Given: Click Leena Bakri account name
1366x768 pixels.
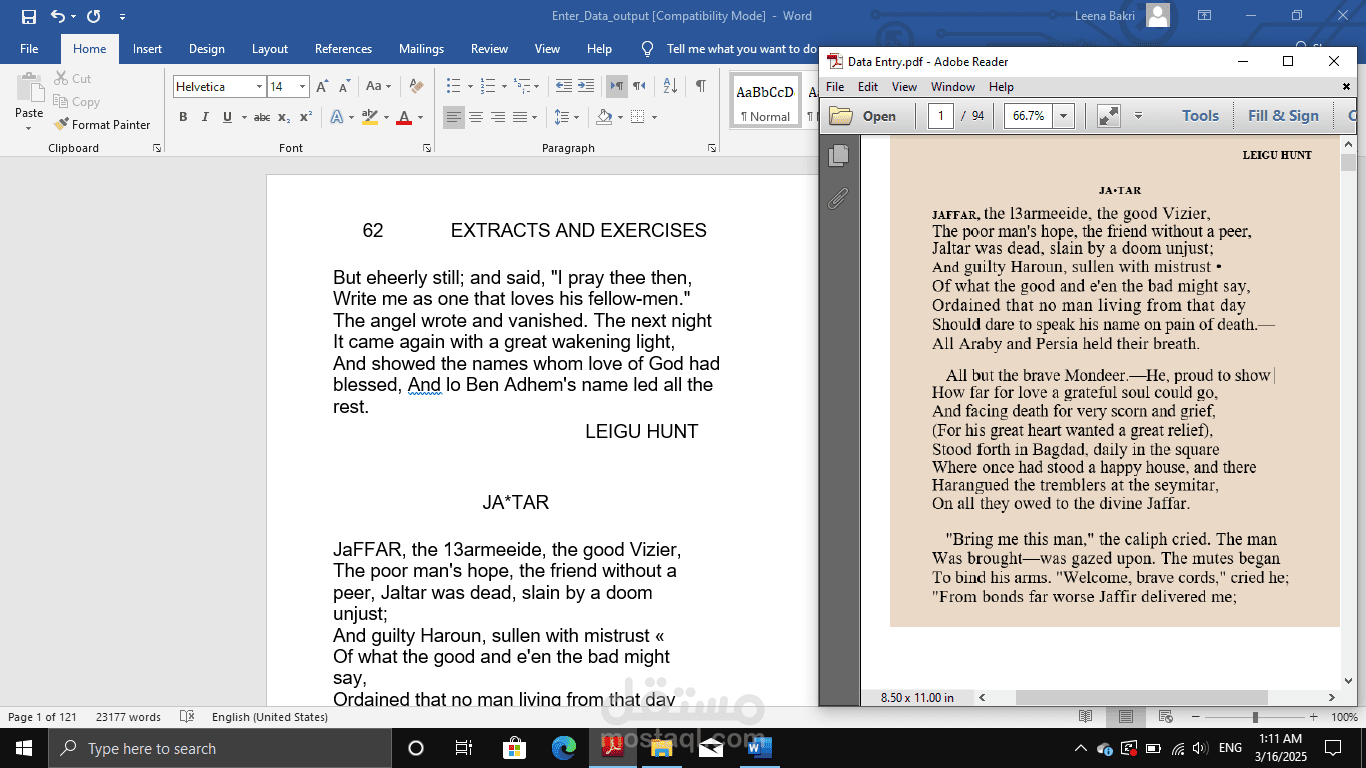Looking at the screenshot, I should click(1105, 16).
